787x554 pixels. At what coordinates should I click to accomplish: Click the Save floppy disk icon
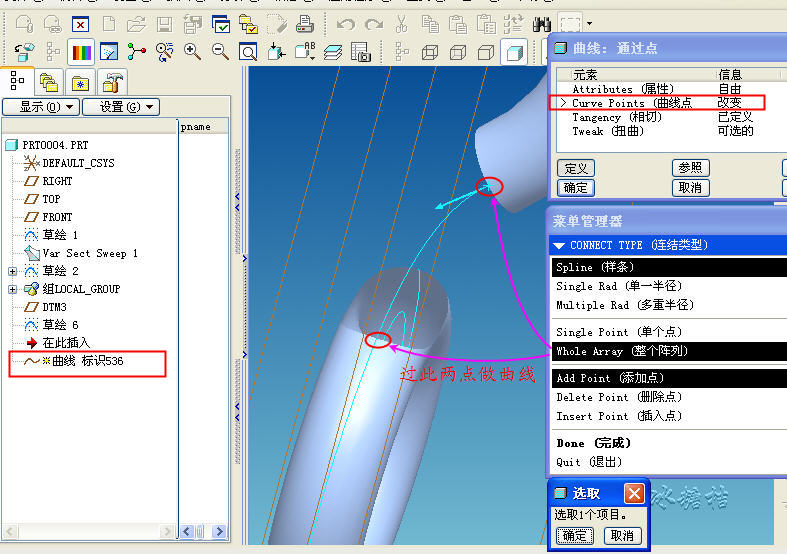(164, 24)
